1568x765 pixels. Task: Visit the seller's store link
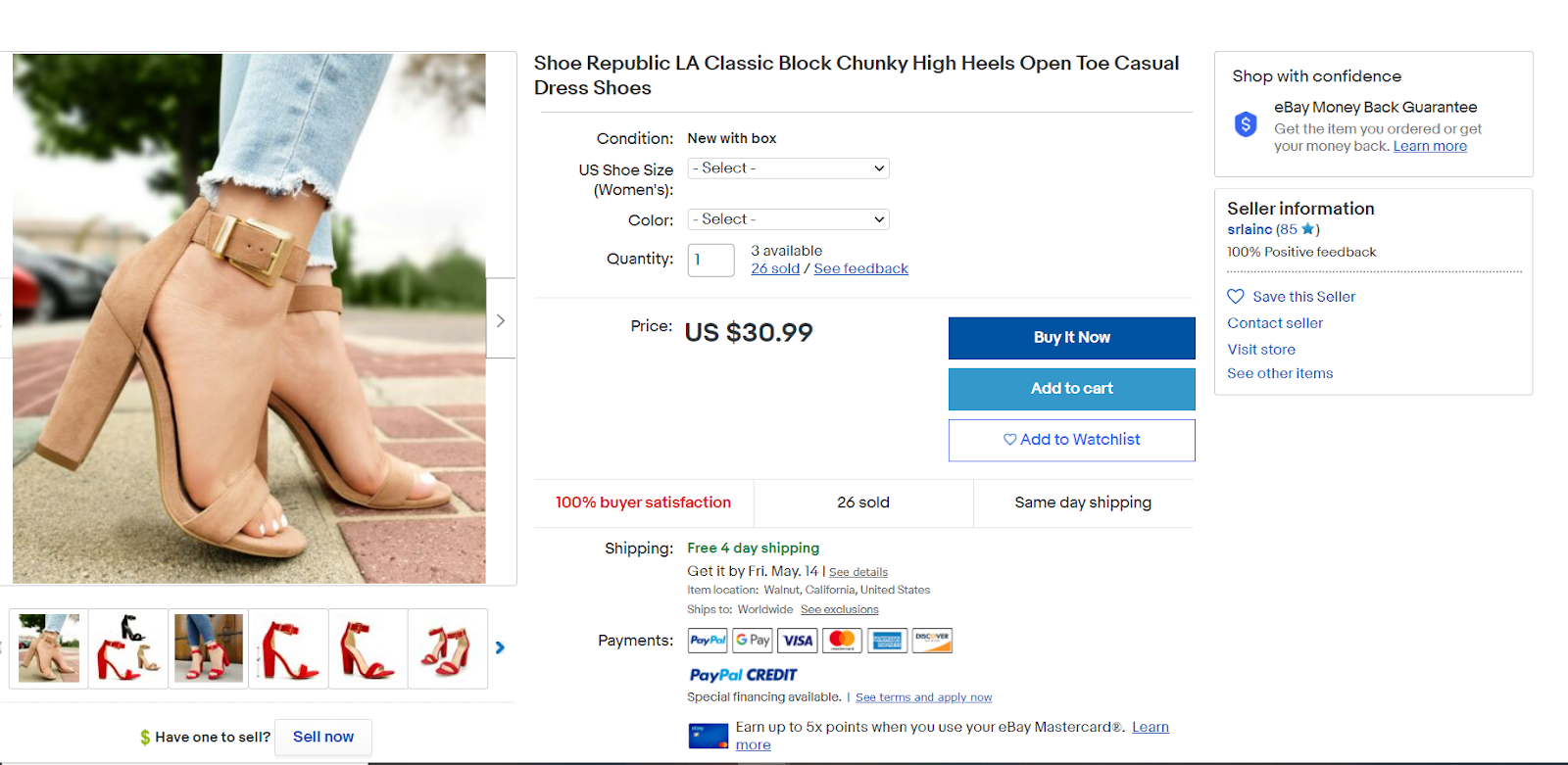(x=1261, y=350)
